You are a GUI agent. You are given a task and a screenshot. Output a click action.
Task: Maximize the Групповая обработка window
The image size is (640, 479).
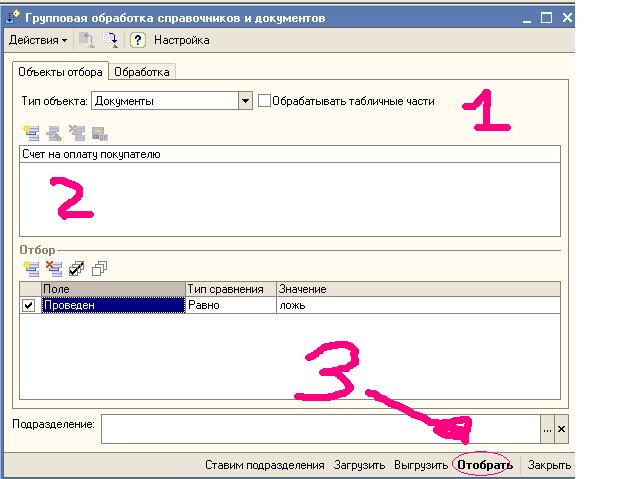click(x=547, y=18)
